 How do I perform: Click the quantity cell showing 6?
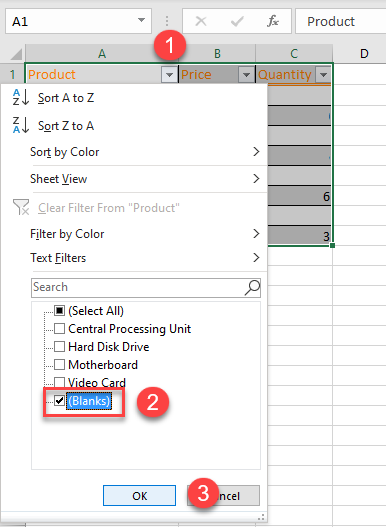click(299, 196)
